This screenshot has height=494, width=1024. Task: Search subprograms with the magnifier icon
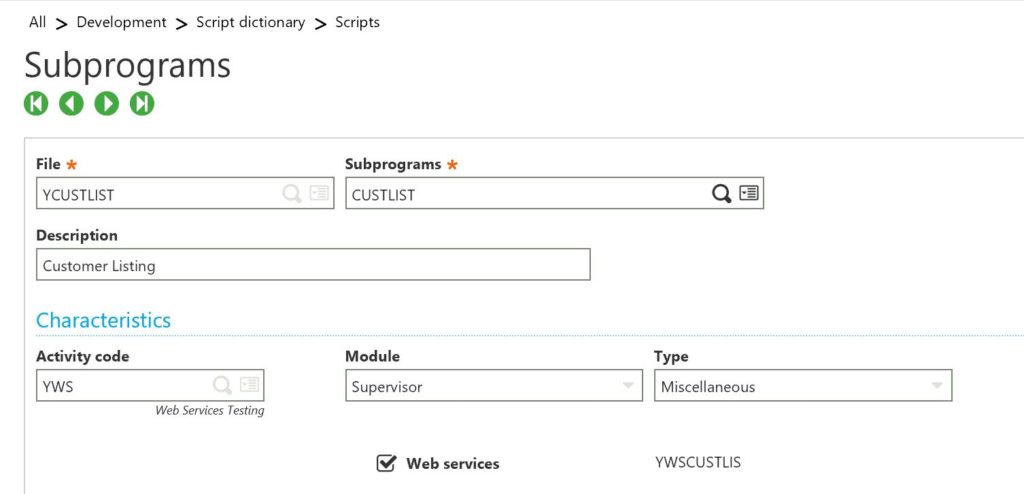[721, 193]
